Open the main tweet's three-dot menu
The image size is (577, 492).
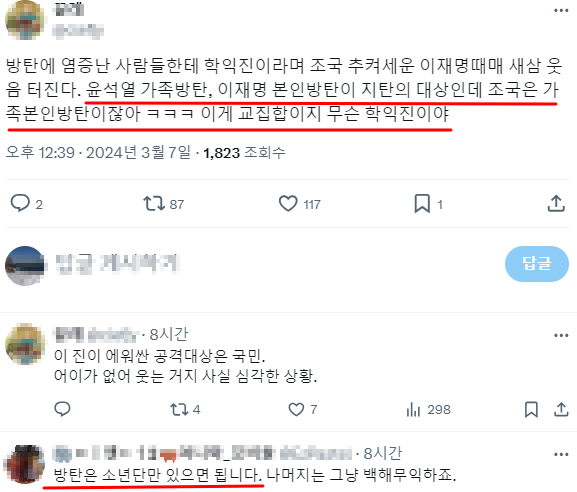[x=561, y=11]
